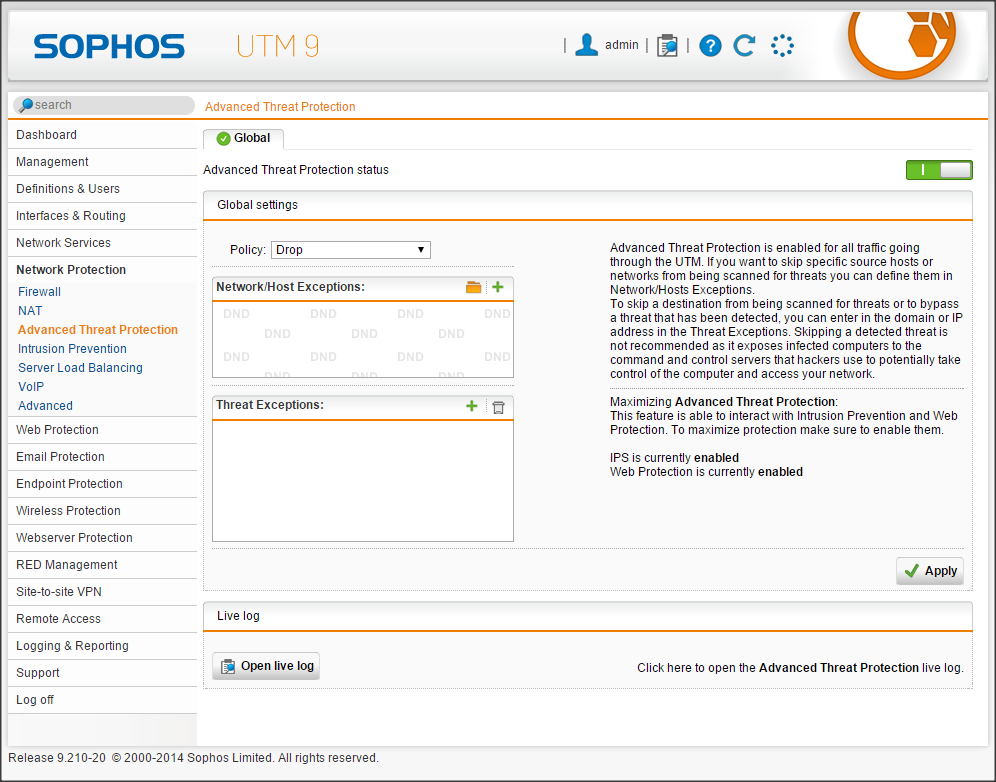Toggle Advanced Threat Protection status switch
This screenshot has height=782, width=996.
coord(939,170)
